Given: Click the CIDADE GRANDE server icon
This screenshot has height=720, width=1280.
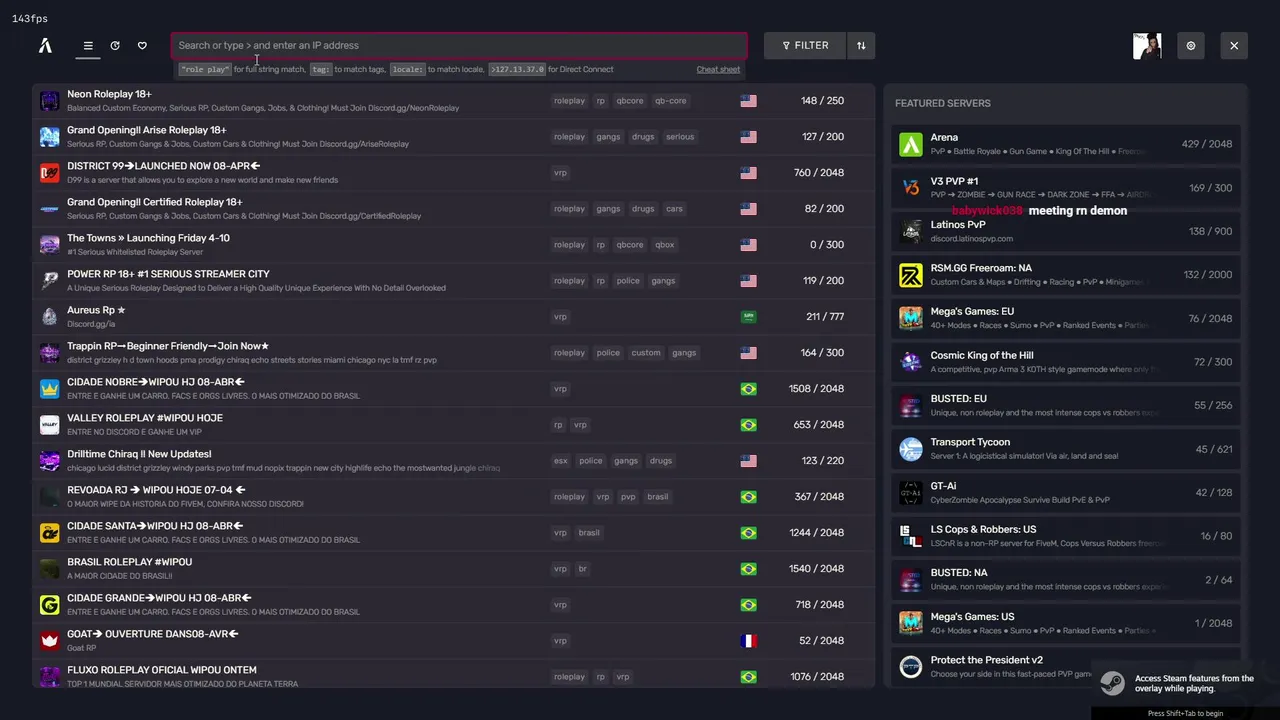Looking at the screenshot, I should [x=49, y=605].
